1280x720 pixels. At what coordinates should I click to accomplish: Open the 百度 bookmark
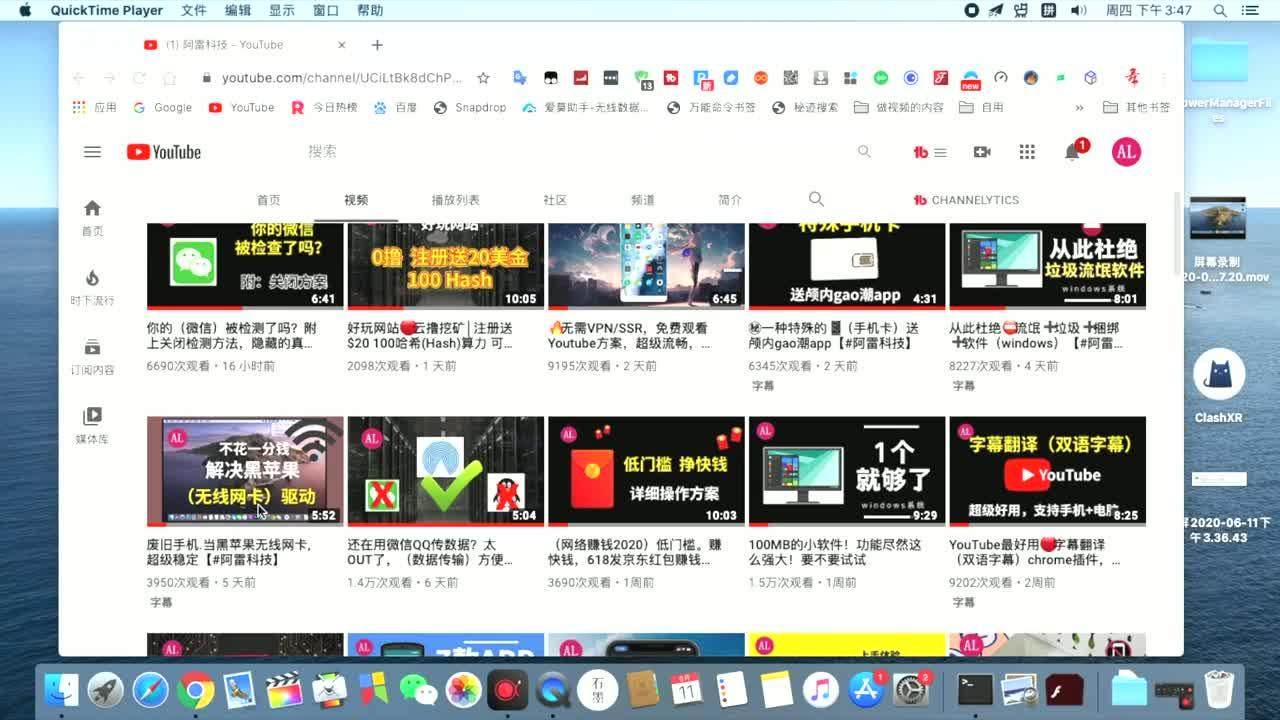[395, 107]
